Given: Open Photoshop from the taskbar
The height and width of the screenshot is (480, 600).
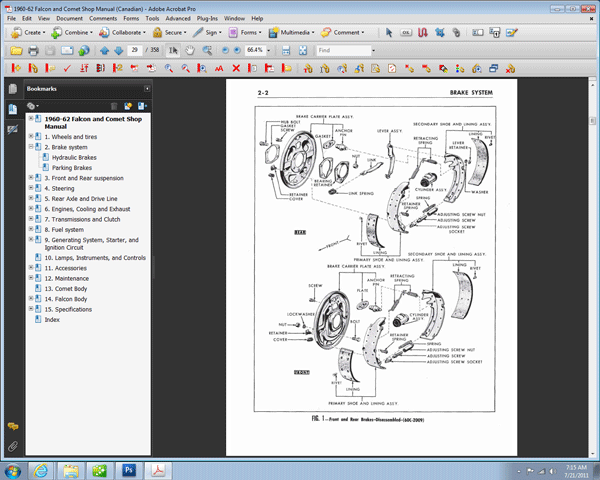Looking at the screenshot, I should [x=129, y=470].
